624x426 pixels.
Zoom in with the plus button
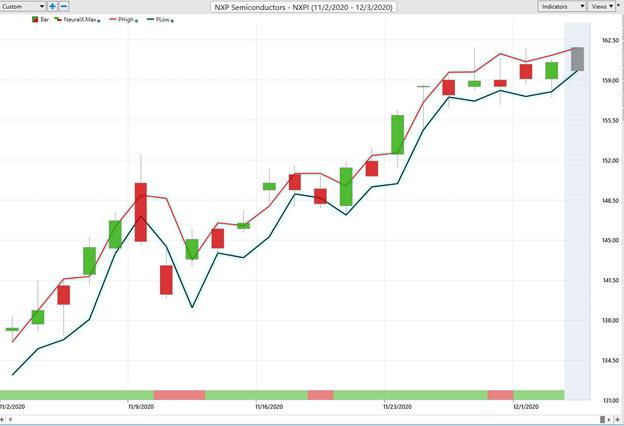click(x=52, y=6)
